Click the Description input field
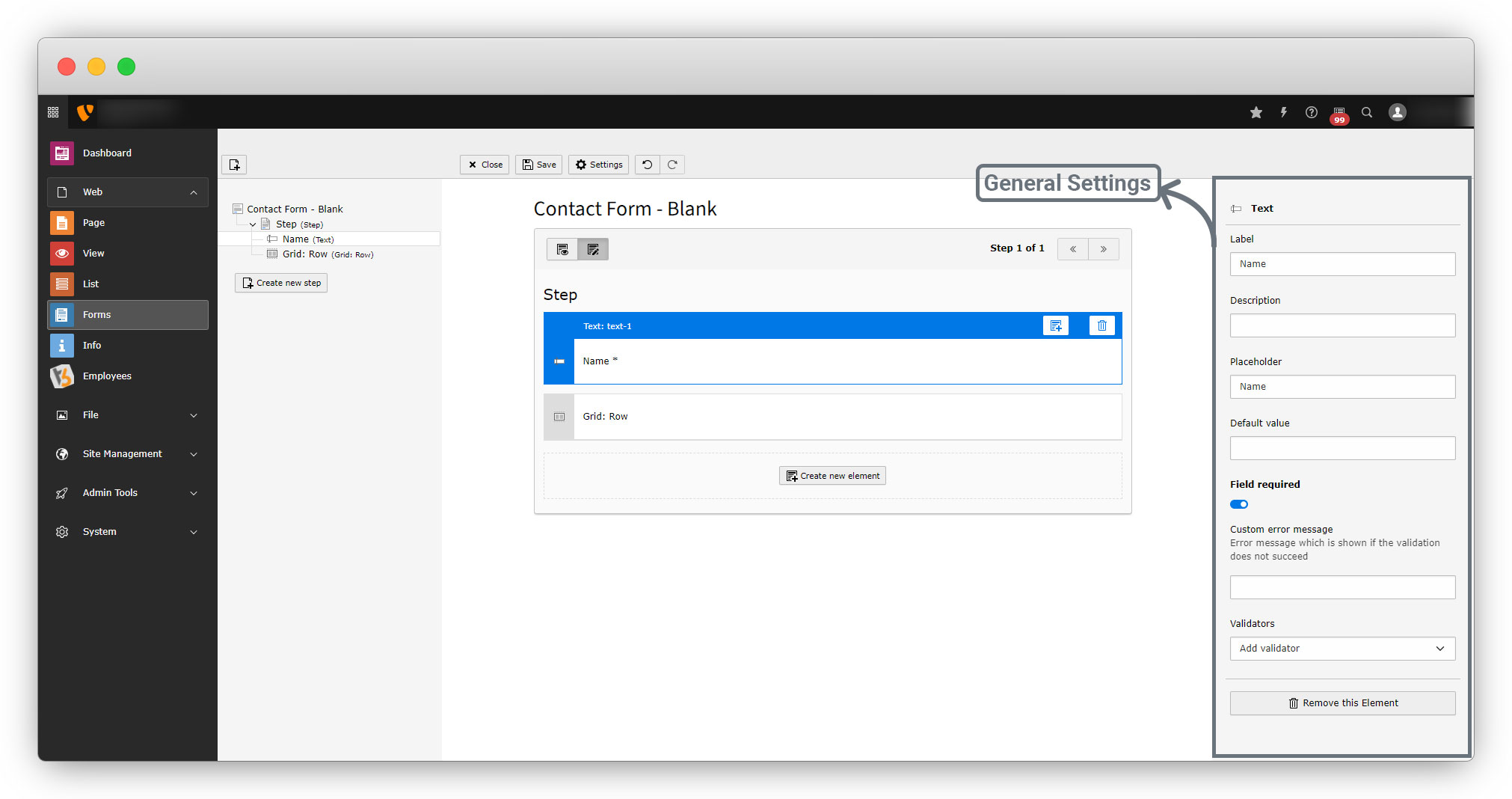Screen dimensions: 1512x799 point(1342,325)
